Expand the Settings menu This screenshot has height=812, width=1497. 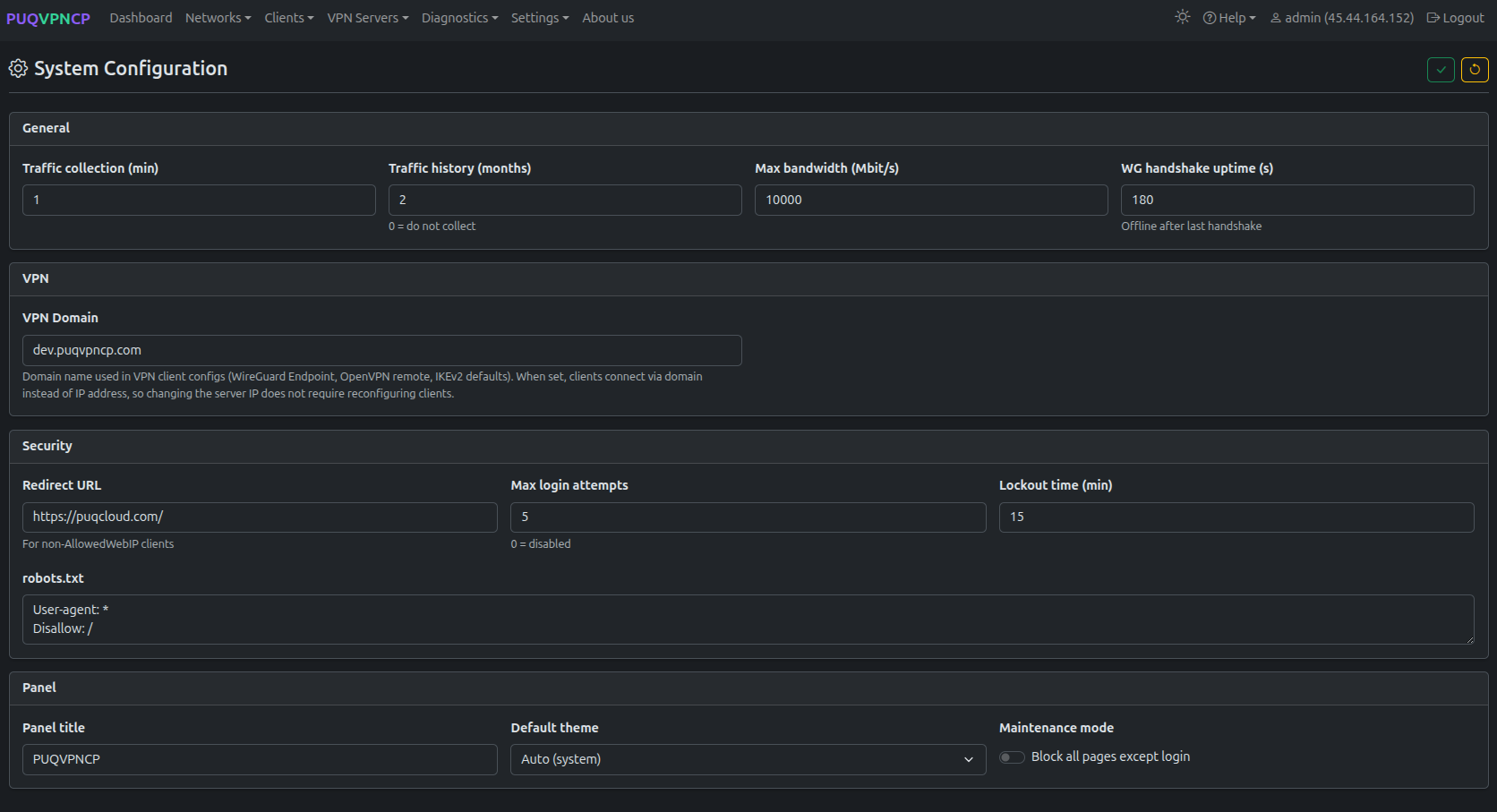[x=539, y=18]
